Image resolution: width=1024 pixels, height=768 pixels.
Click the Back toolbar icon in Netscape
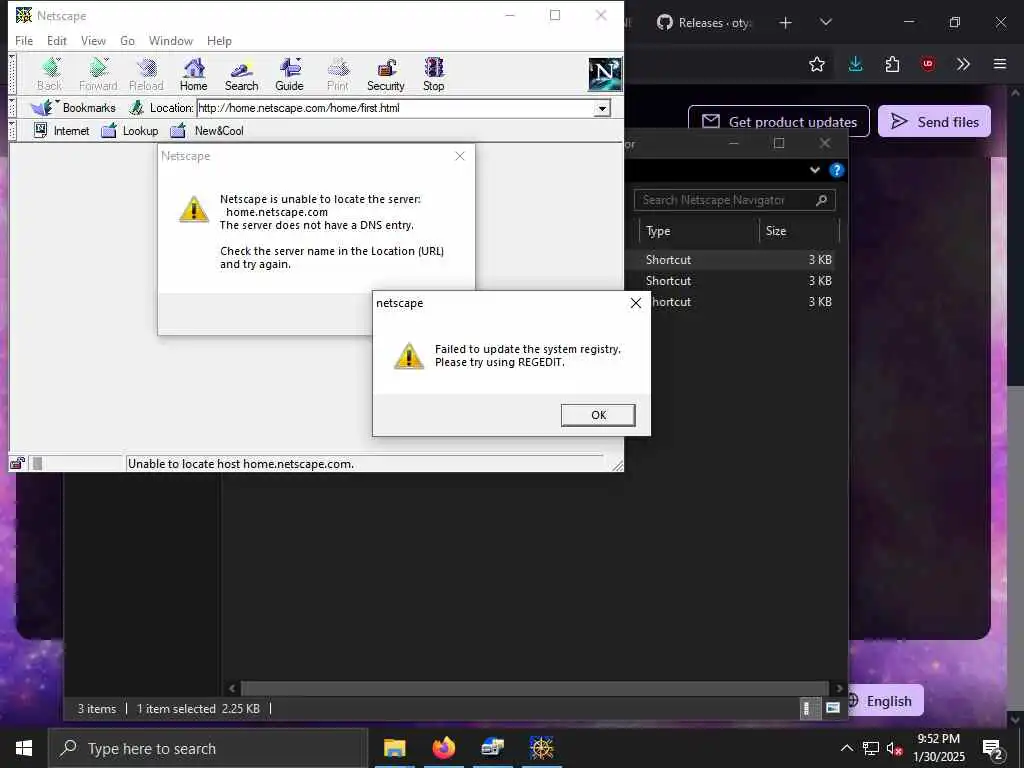[x=50, y=74]
